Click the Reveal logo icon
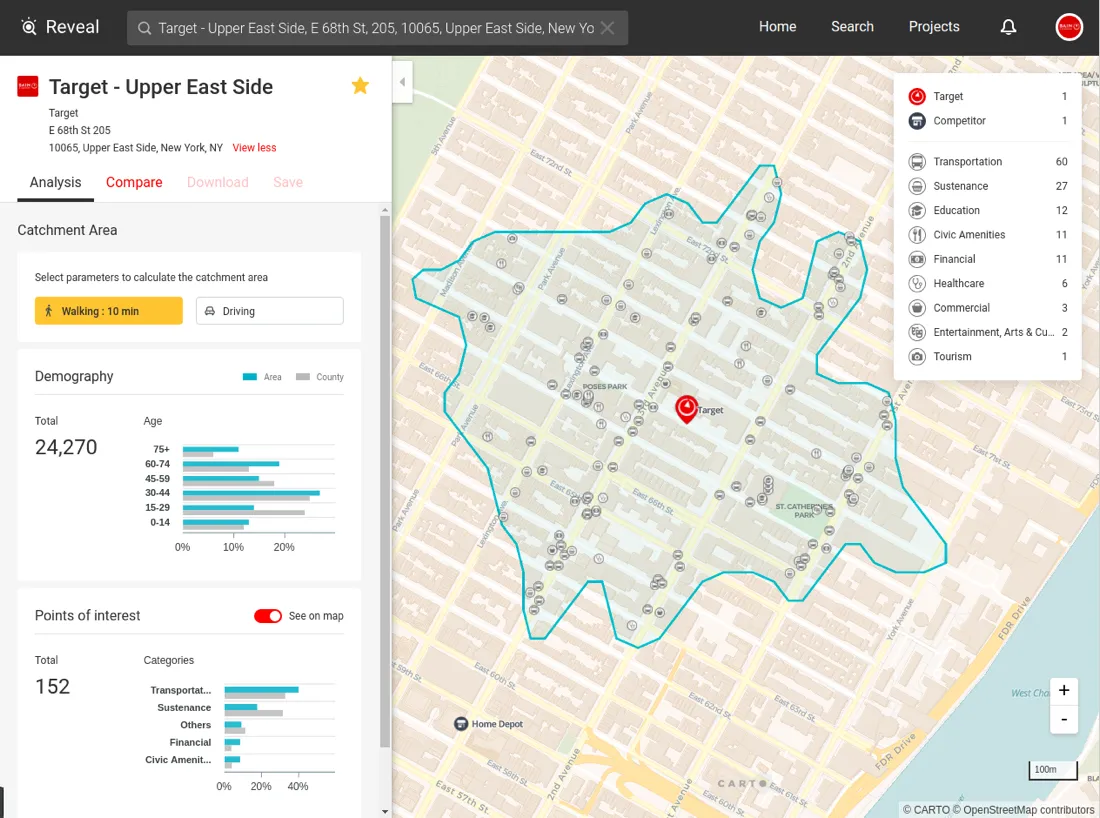The width and height of the screenshot is (1100, 818). pos(29,27)
